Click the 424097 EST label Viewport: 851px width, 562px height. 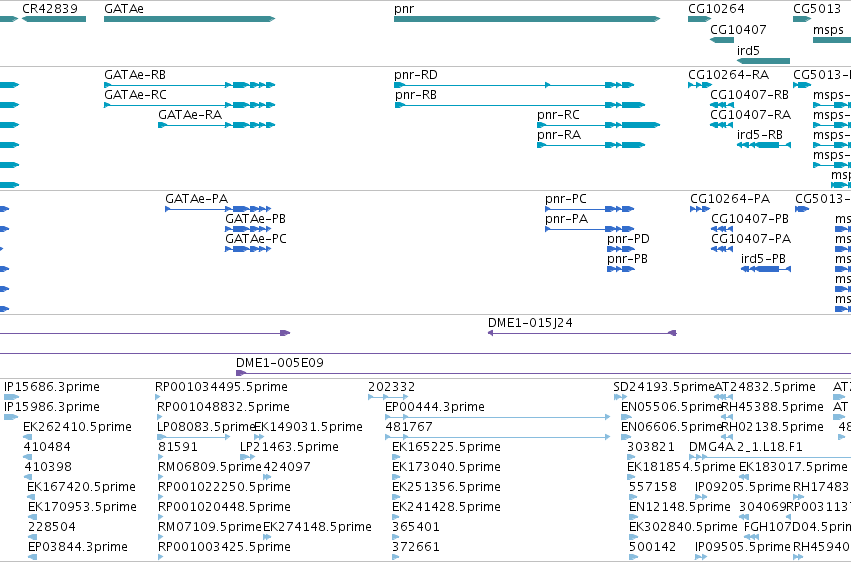pos(287,467)
